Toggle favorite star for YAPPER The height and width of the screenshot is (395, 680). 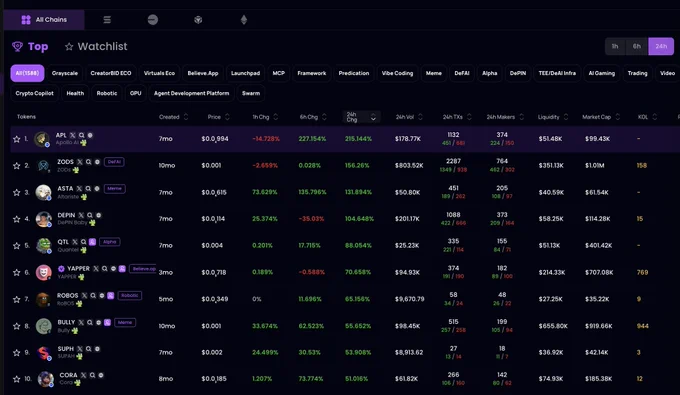[x=16, y=272]
